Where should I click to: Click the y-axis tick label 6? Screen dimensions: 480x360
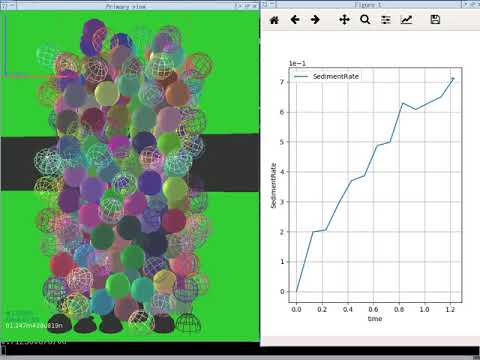point(282,112)
